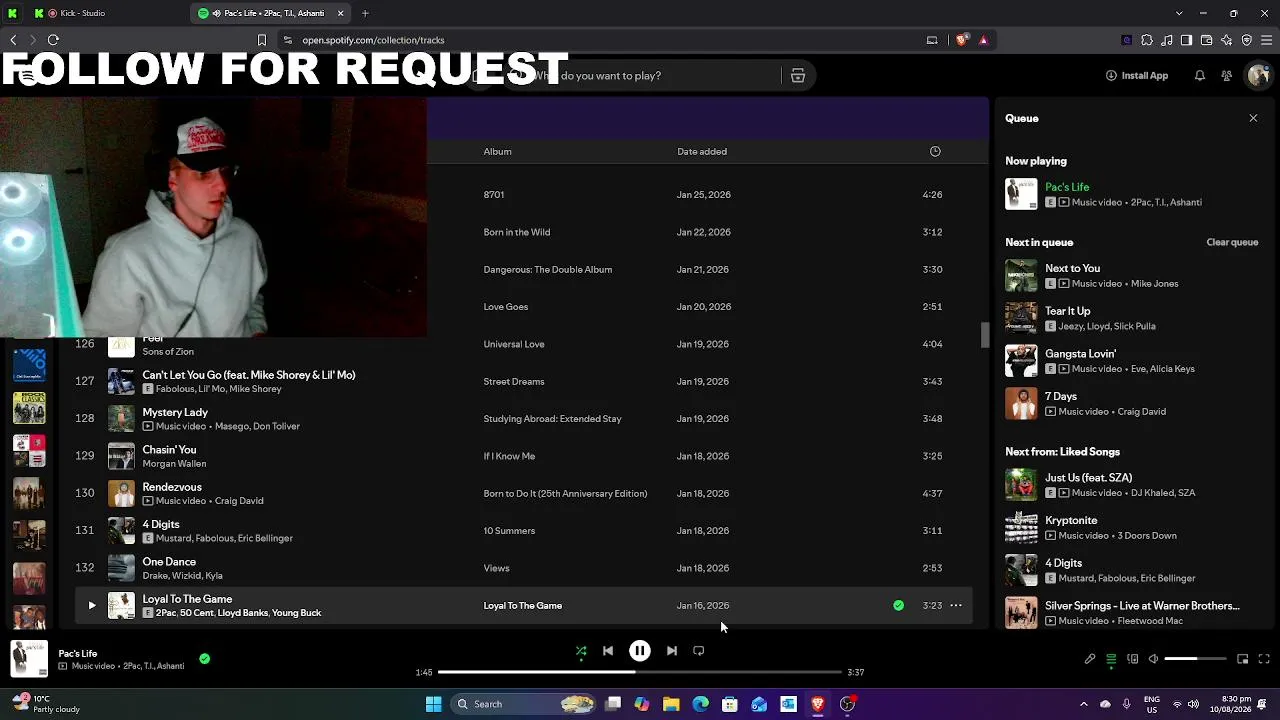Open the Windows Start menu
1280x720 pixels.
coord(433,704)
